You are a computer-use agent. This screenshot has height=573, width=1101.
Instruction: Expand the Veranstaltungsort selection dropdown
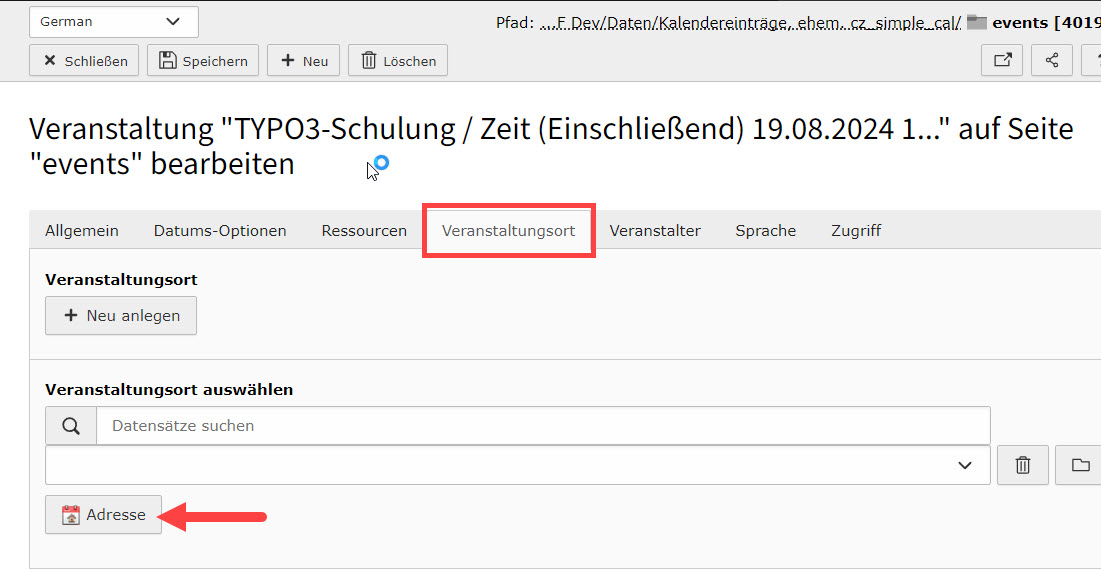click(x=517, y=465)
